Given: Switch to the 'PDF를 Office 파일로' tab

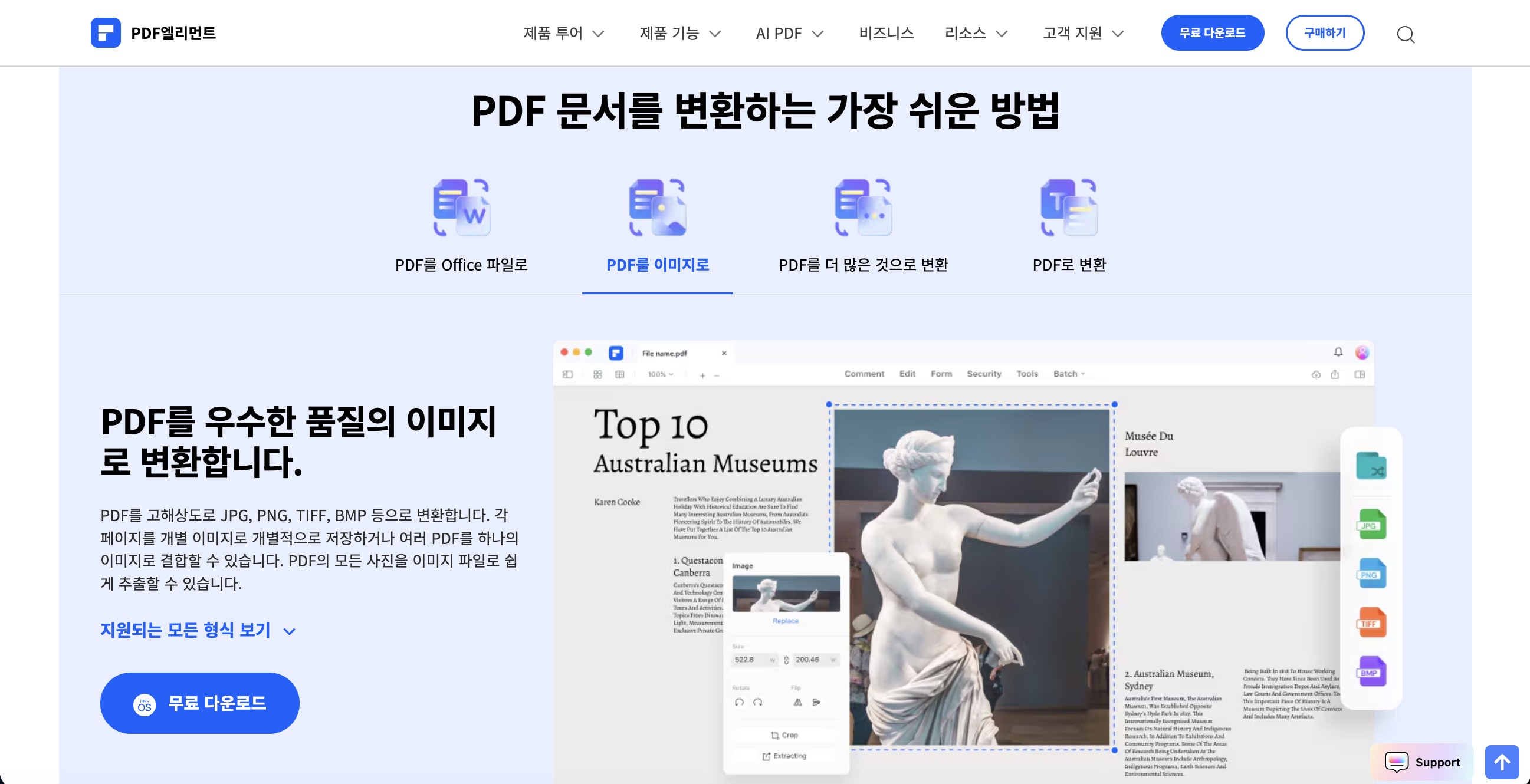Looking at the screenshot, I should click(x=461, y=265).
